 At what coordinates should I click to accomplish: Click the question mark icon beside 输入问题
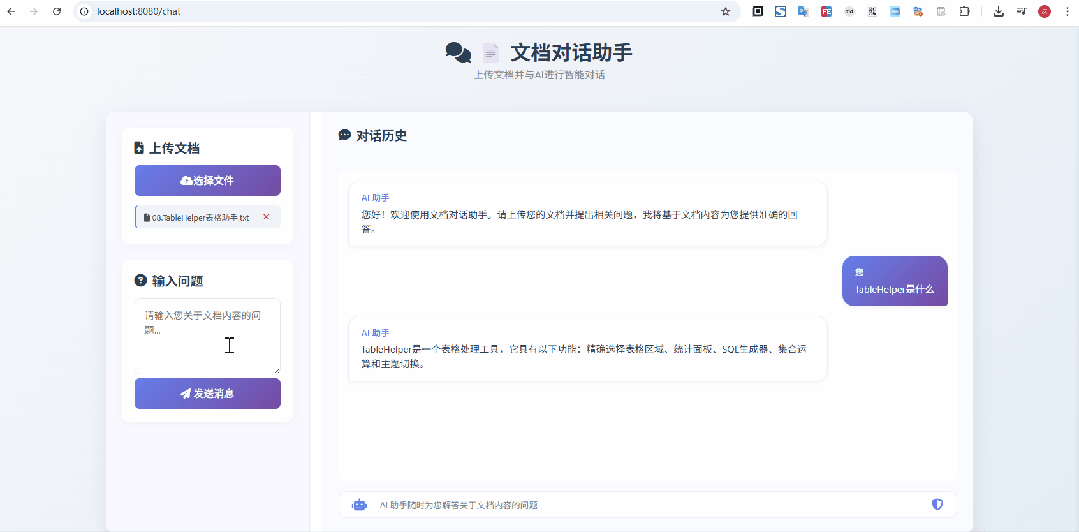(141, 280)
